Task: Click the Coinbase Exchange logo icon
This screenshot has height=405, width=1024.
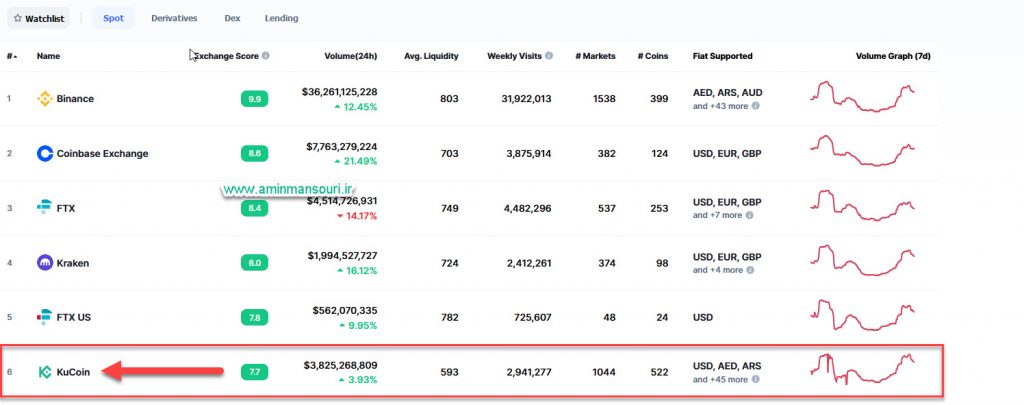Action: pyautogui.click(x=44, y=154)
